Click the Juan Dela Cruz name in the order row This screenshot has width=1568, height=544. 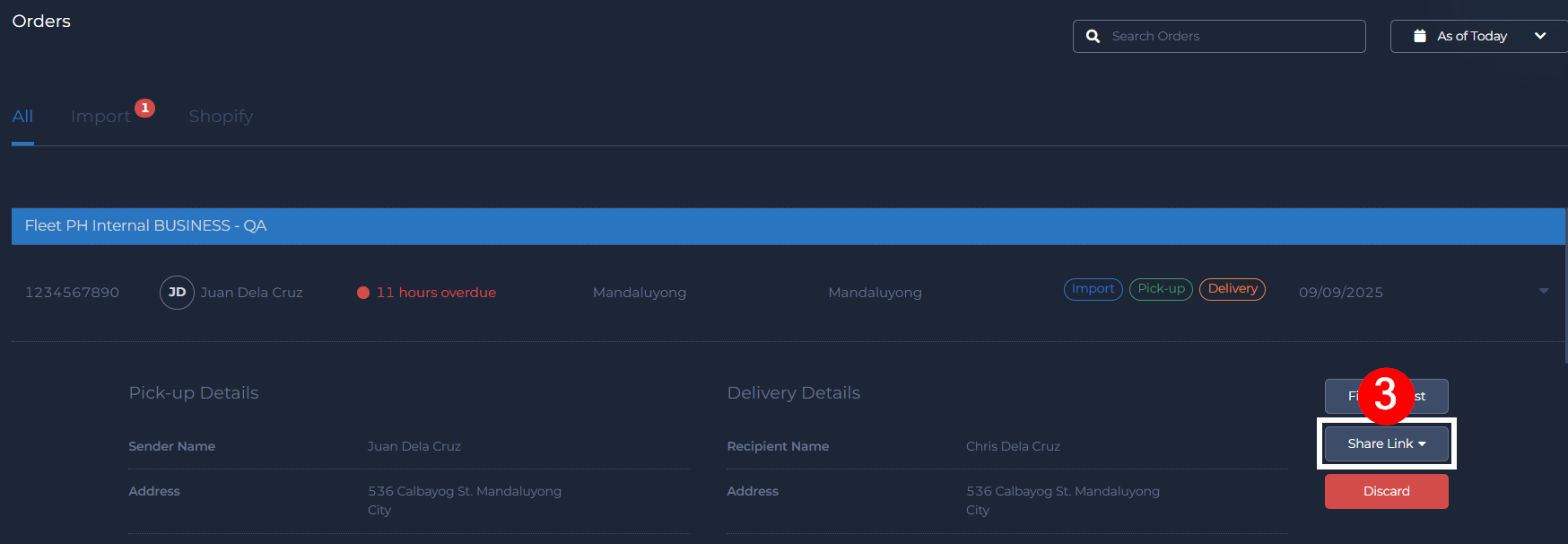(251, 293)
